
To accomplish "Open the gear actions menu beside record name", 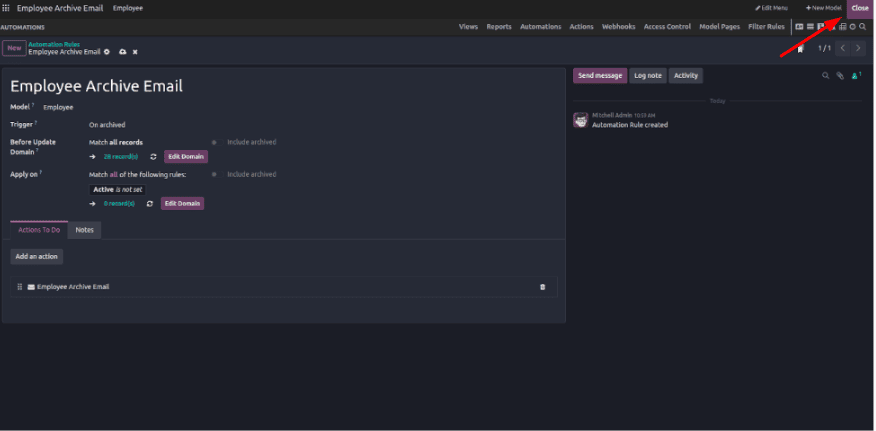I will (107, 52).
